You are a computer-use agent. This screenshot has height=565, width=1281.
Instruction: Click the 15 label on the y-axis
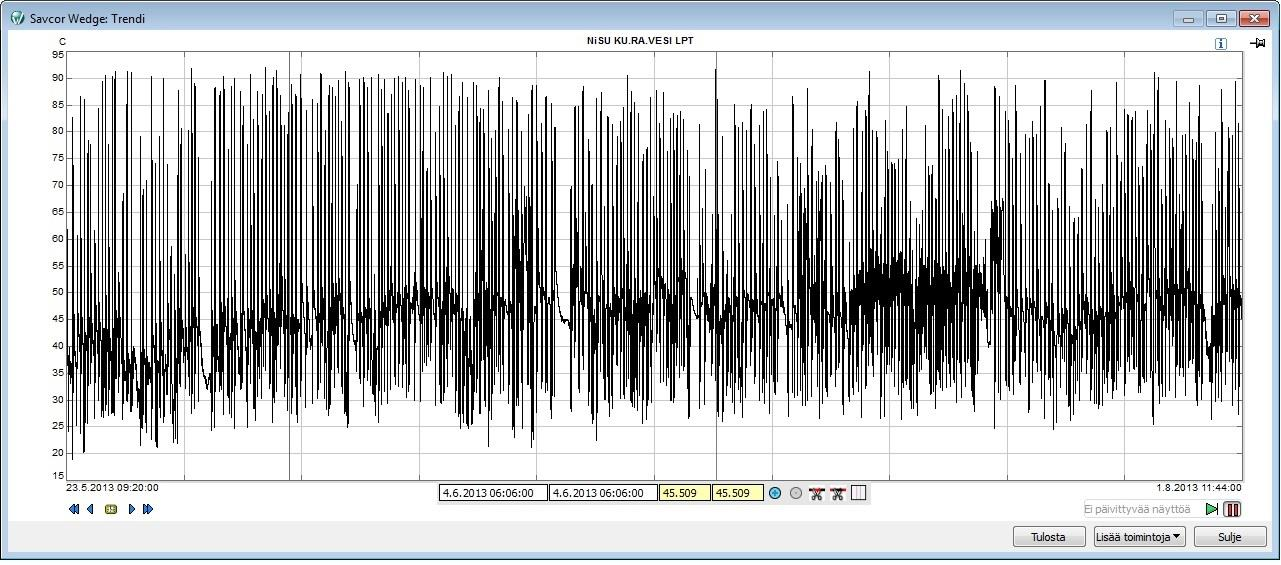pos(58,476)
